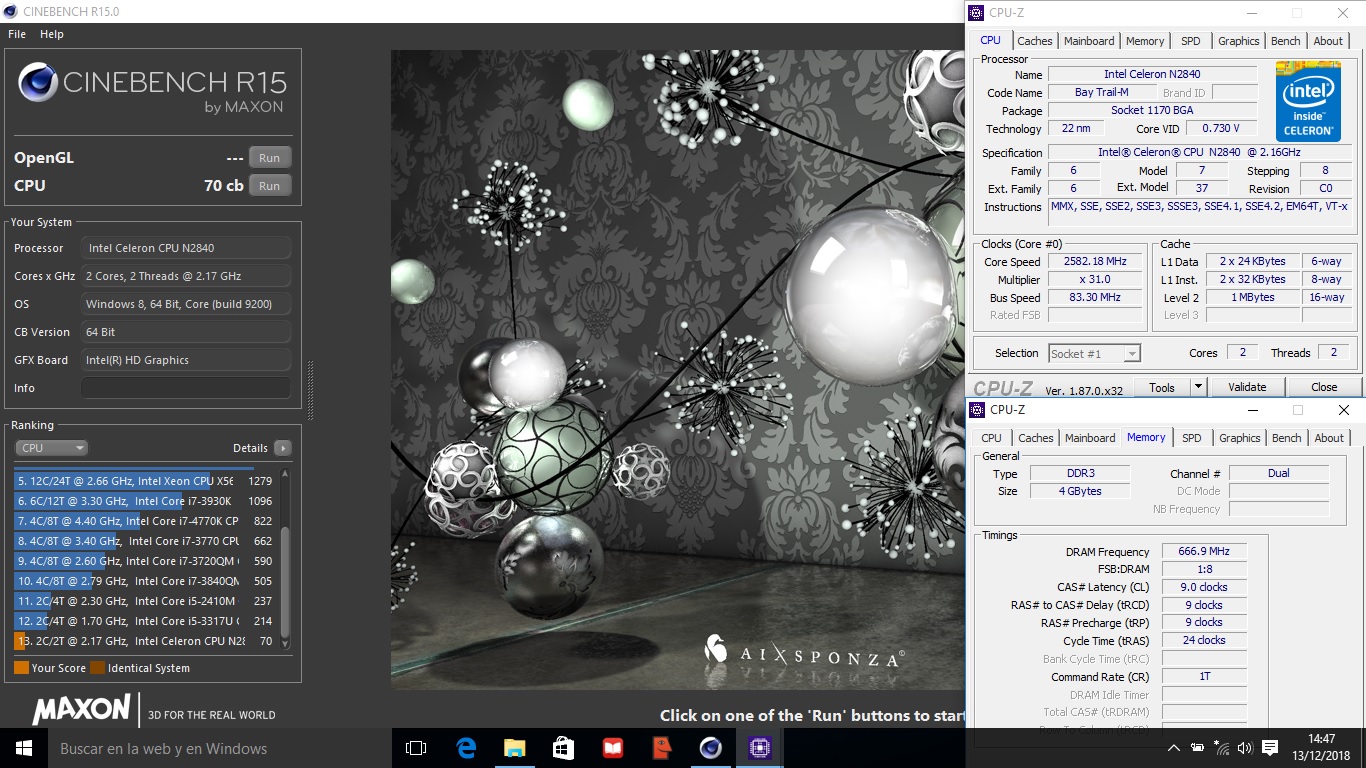Image resolution: width=1366 pixels, height=768 pixels.
Task: Open Caches tab in upper CPU-Z
Action: (1034, 41)
